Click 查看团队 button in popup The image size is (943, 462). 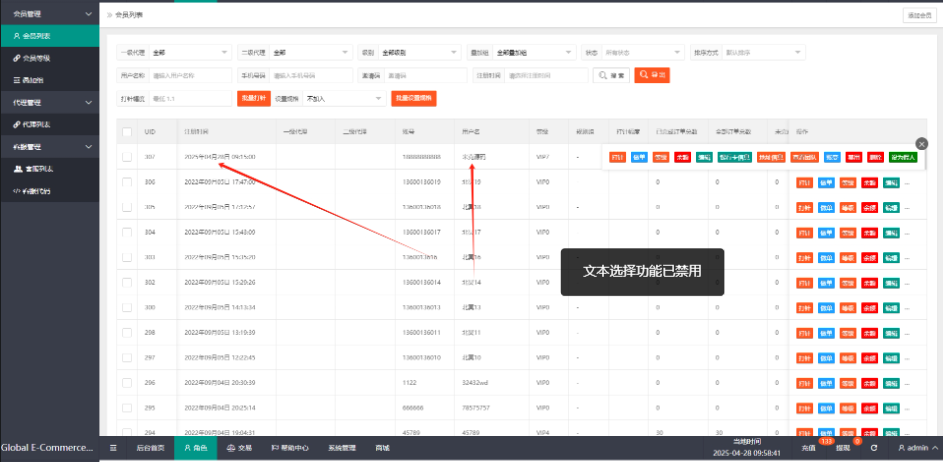pyautogui.click(x=805, y=158)
